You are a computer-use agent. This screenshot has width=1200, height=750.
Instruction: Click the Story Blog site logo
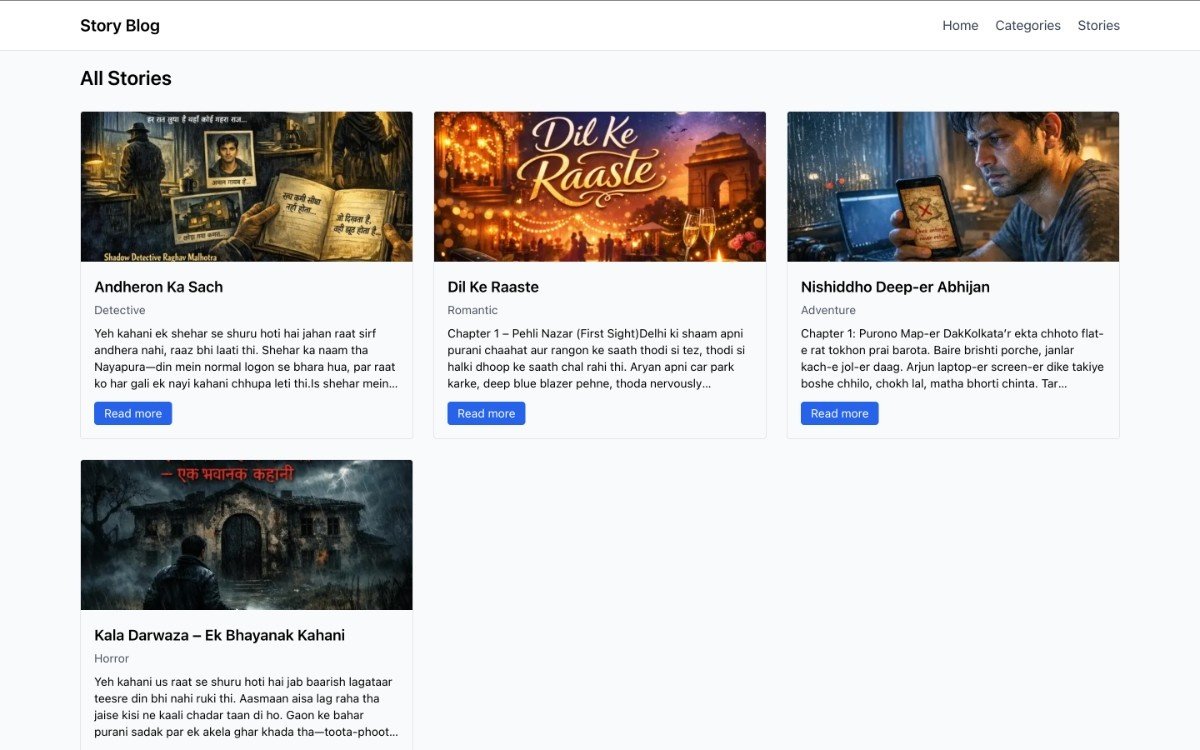point(120,26)
